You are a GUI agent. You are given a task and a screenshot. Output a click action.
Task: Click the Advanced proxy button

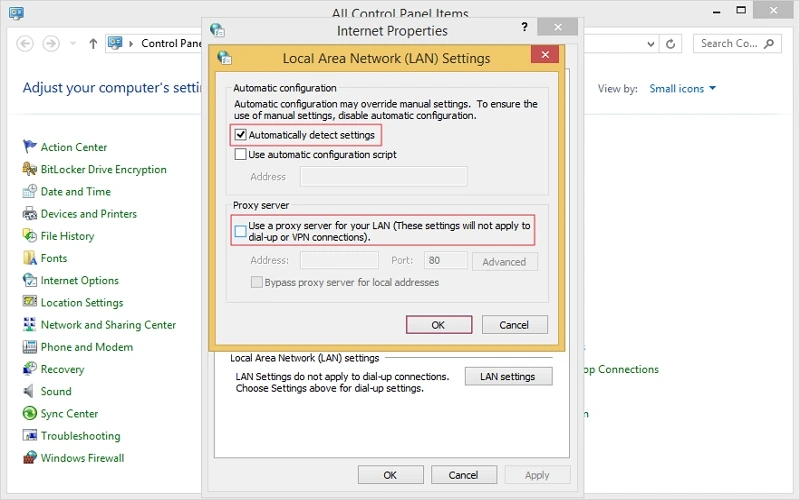(505, 262)
